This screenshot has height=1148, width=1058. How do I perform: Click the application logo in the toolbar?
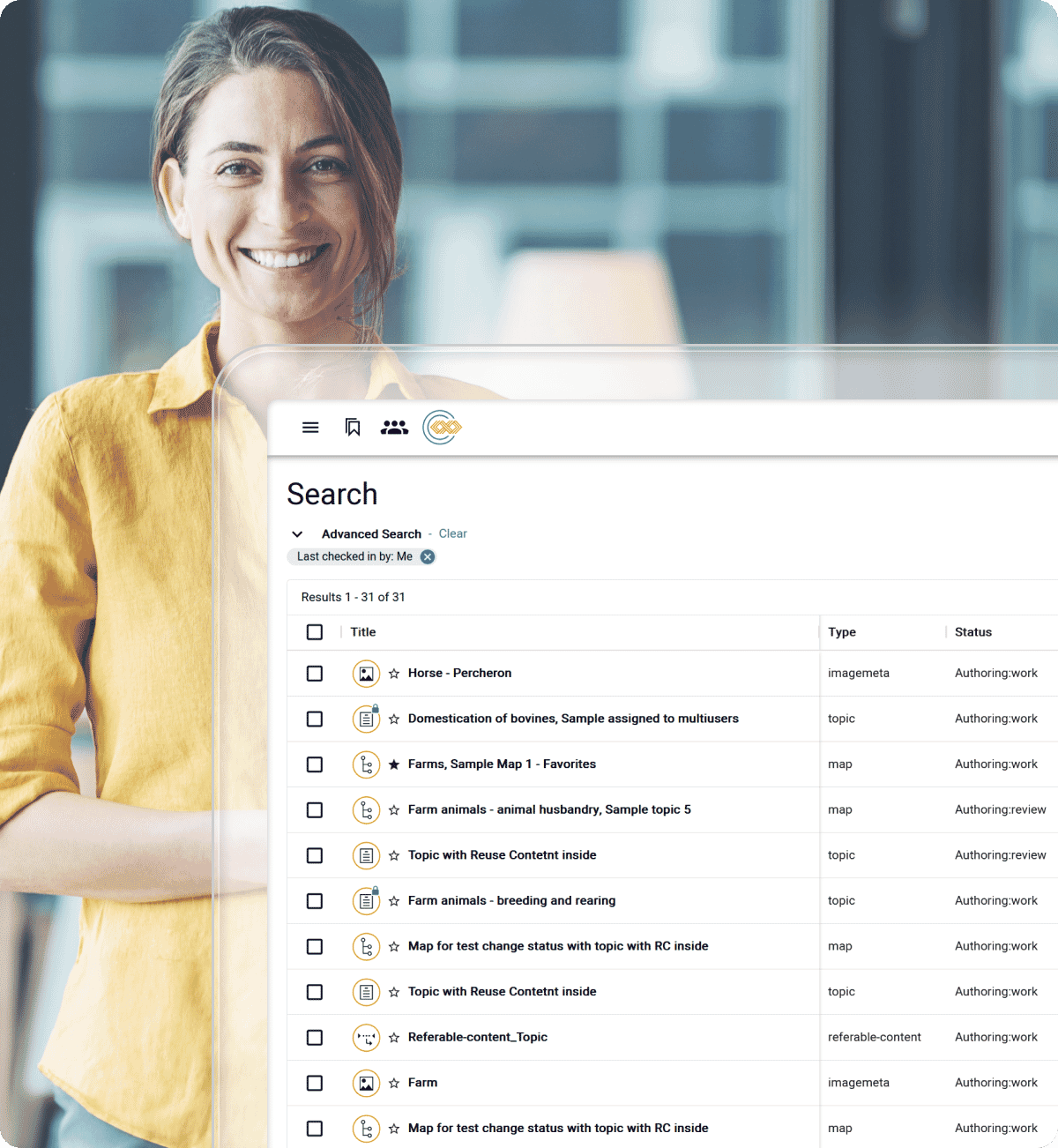click(x=442, y=428)
